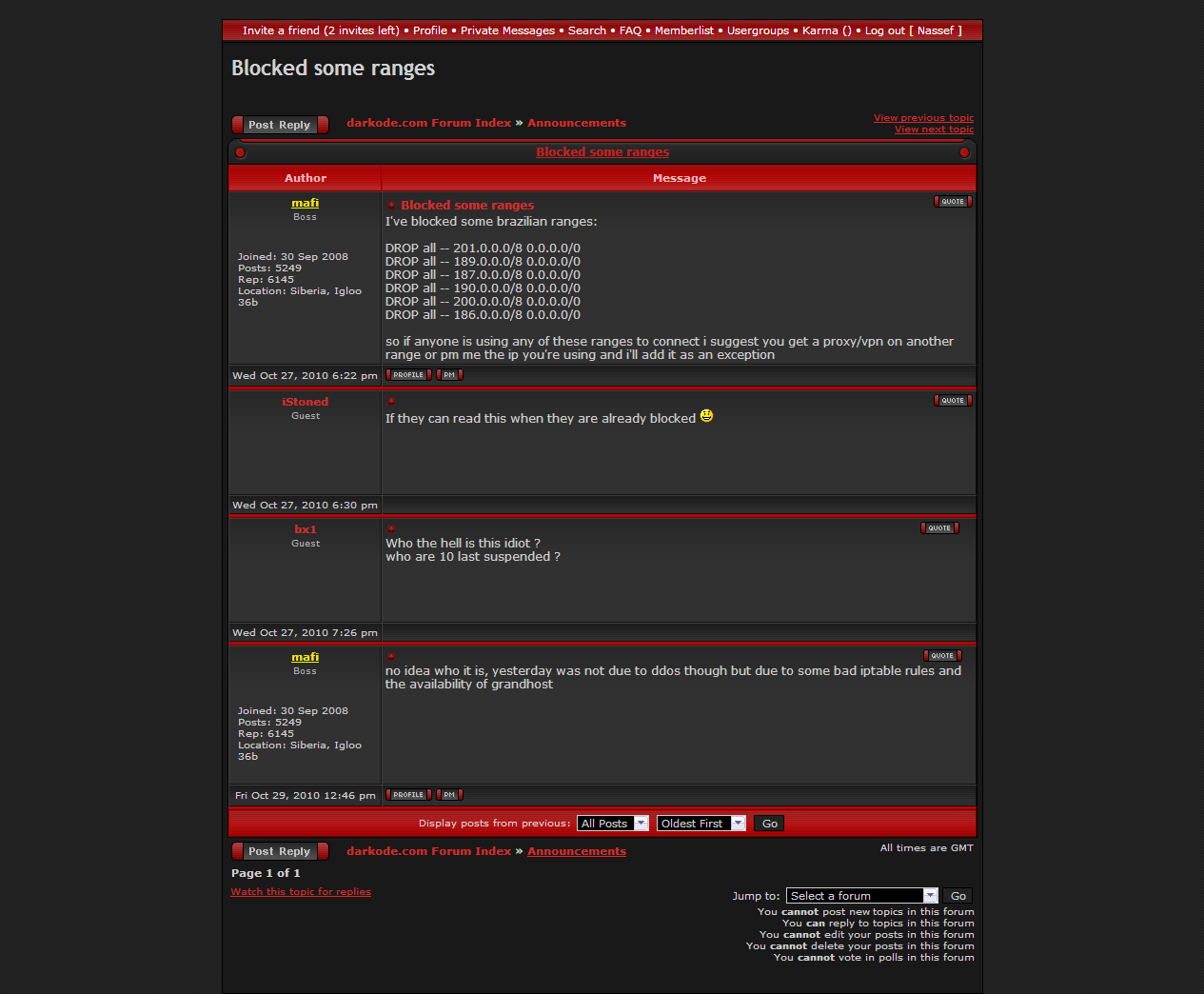Click the bottom Announcements breadcrumb link

click(x=577, y=851)
